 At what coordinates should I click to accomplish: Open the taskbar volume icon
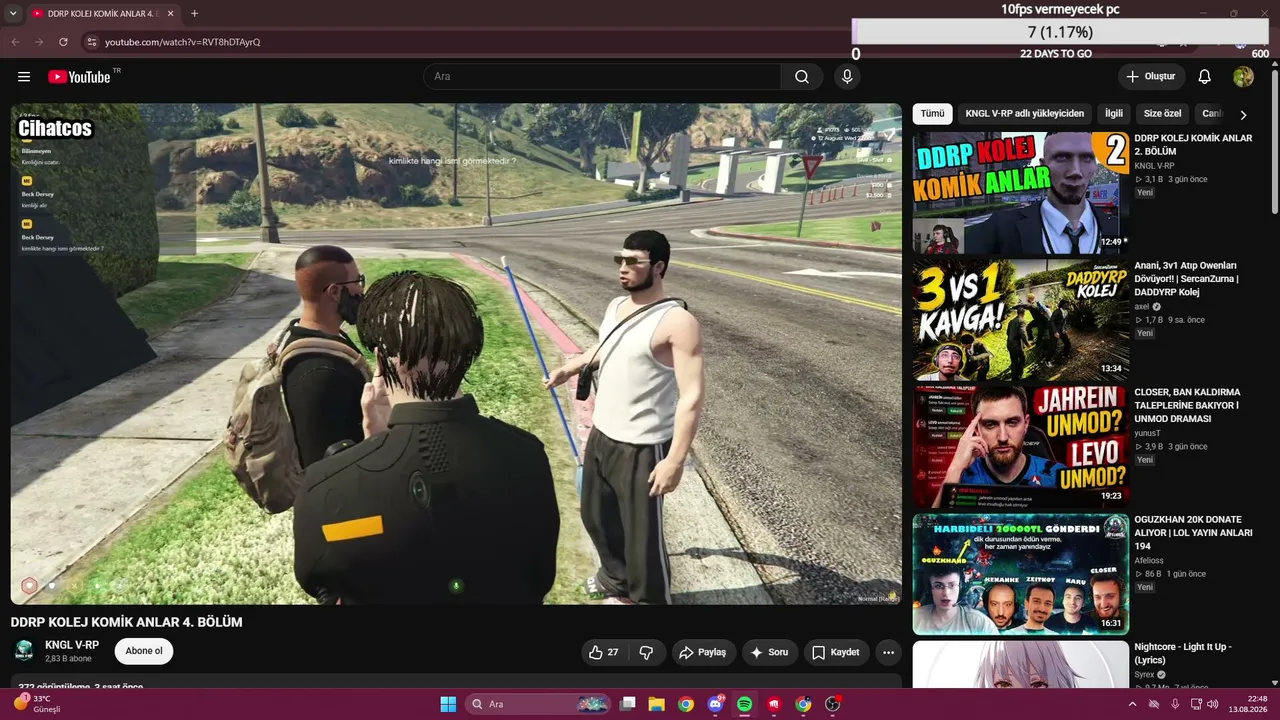(1213, 704)
